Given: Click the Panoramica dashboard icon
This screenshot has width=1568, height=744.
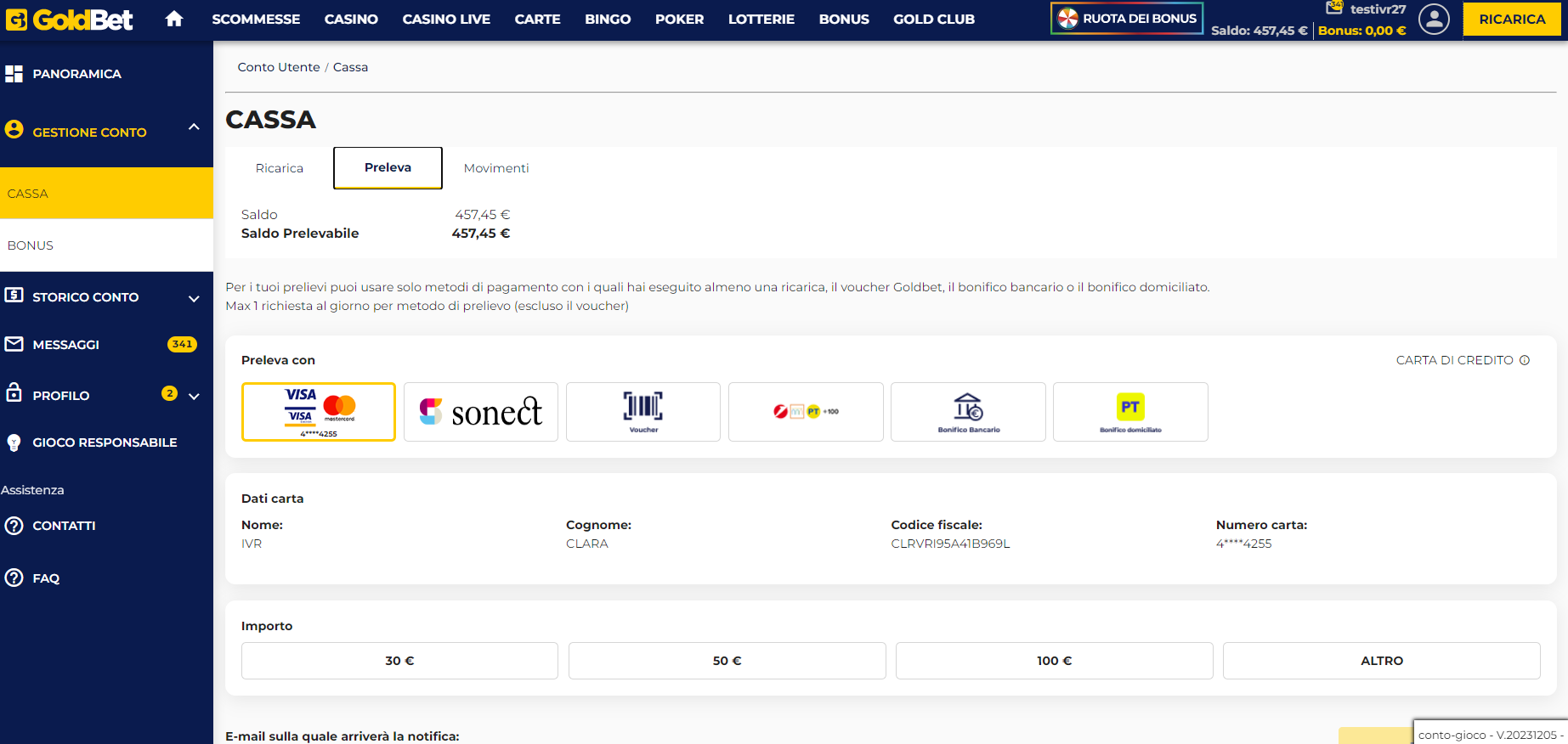Looking at the screenshot, I should pyautogui.click(x=14, y=74).
